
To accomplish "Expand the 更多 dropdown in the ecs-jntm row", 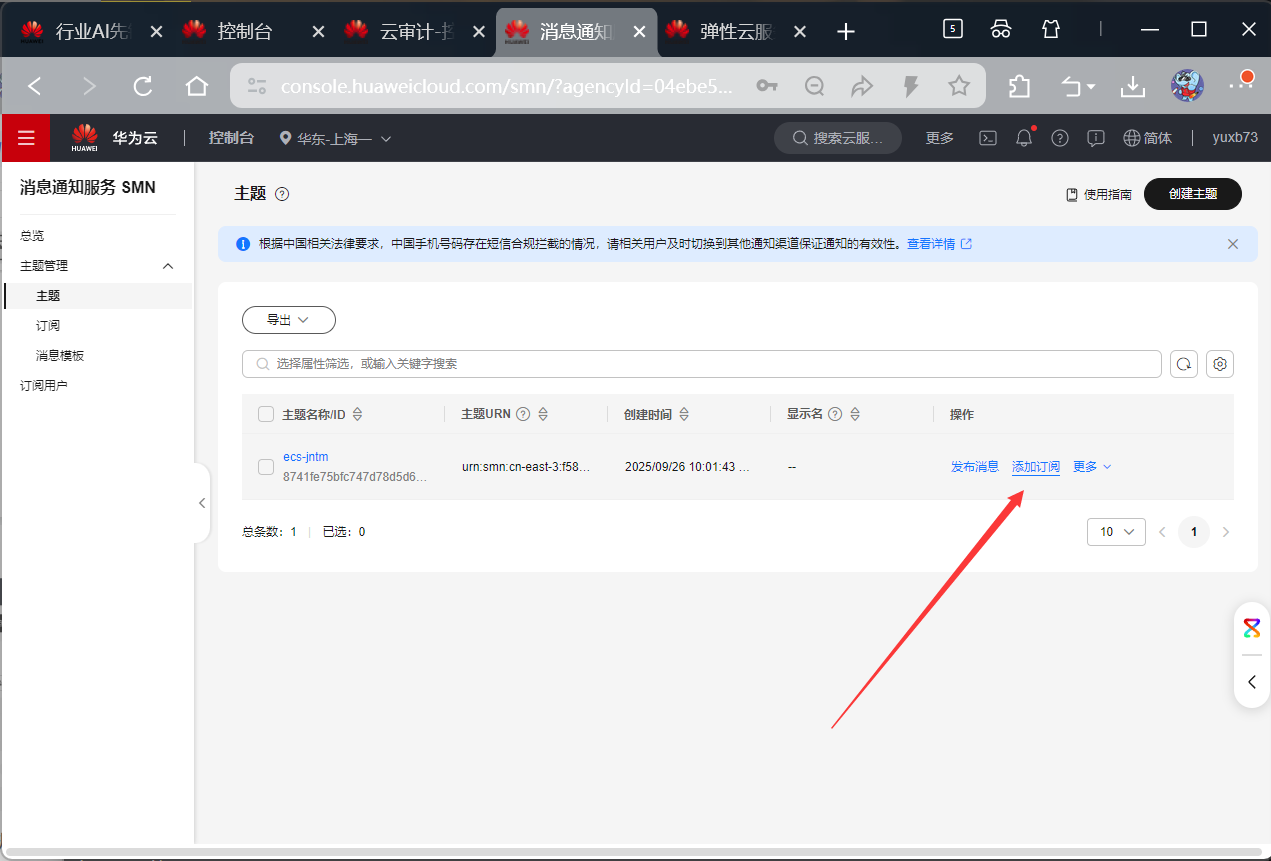I will click(x=1092, y=467).
